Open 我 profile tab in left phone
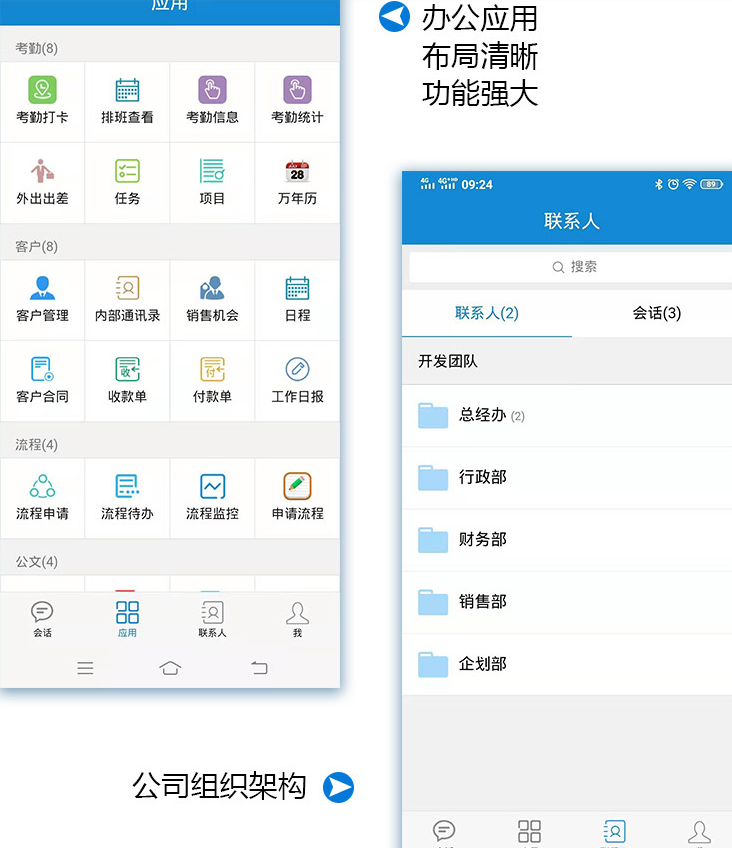This screenshot has width=732, height=848. [297, 619]
